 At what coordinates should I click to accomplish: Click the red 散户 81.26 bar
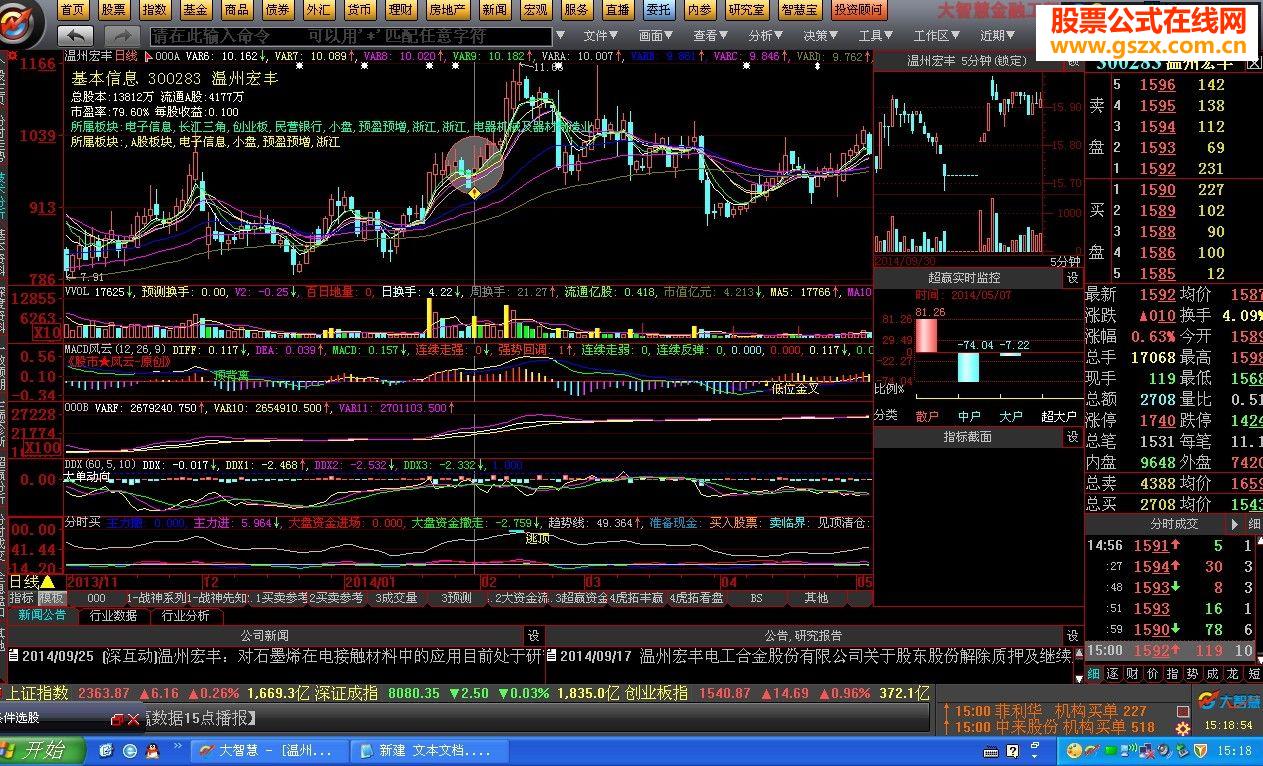[x=927, y=335]
